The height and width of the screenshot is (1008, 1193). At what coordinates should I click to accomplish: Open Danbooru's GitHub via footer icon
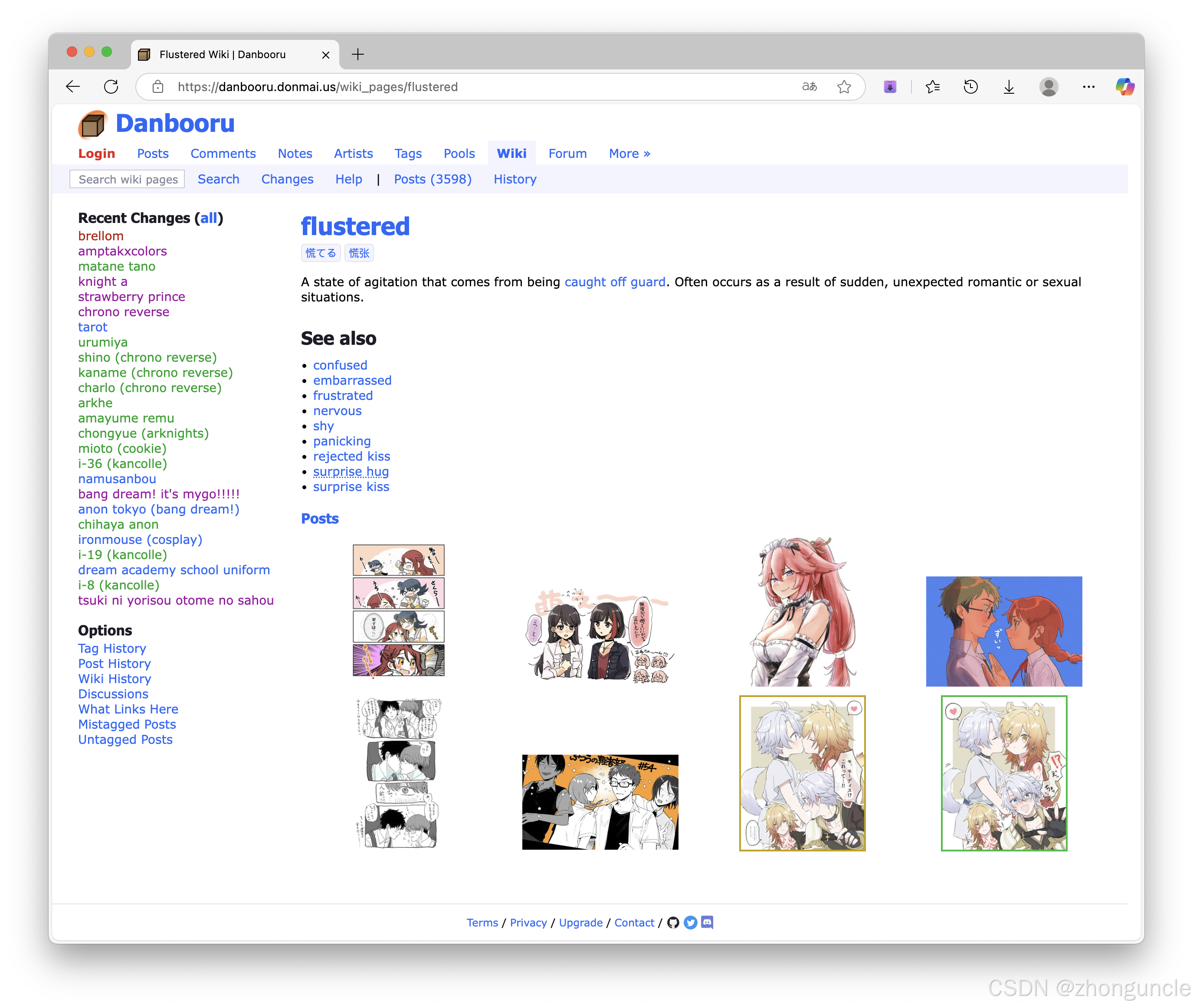point(674,922)
